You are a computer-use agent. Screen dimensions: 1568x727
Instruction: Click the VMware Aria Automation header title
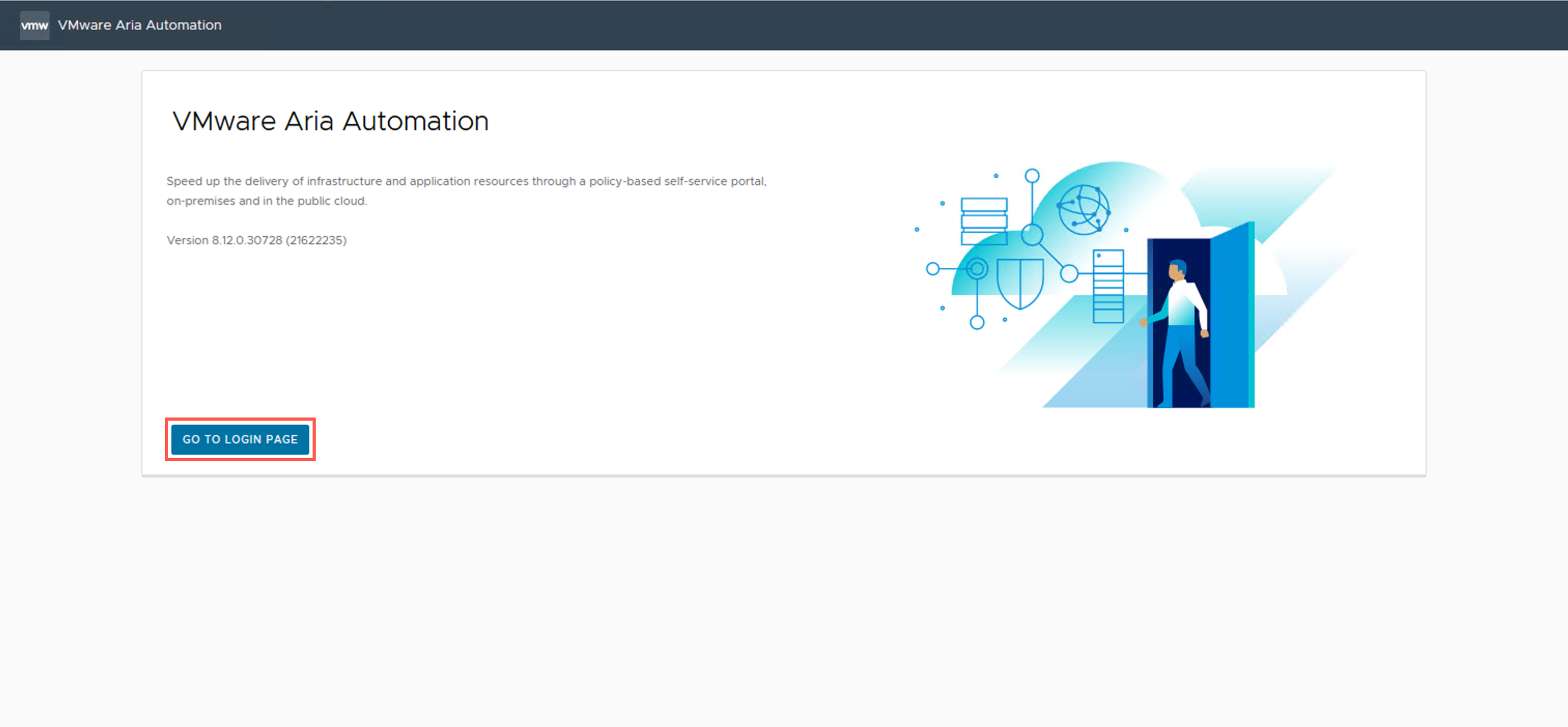tap(139, 25)
